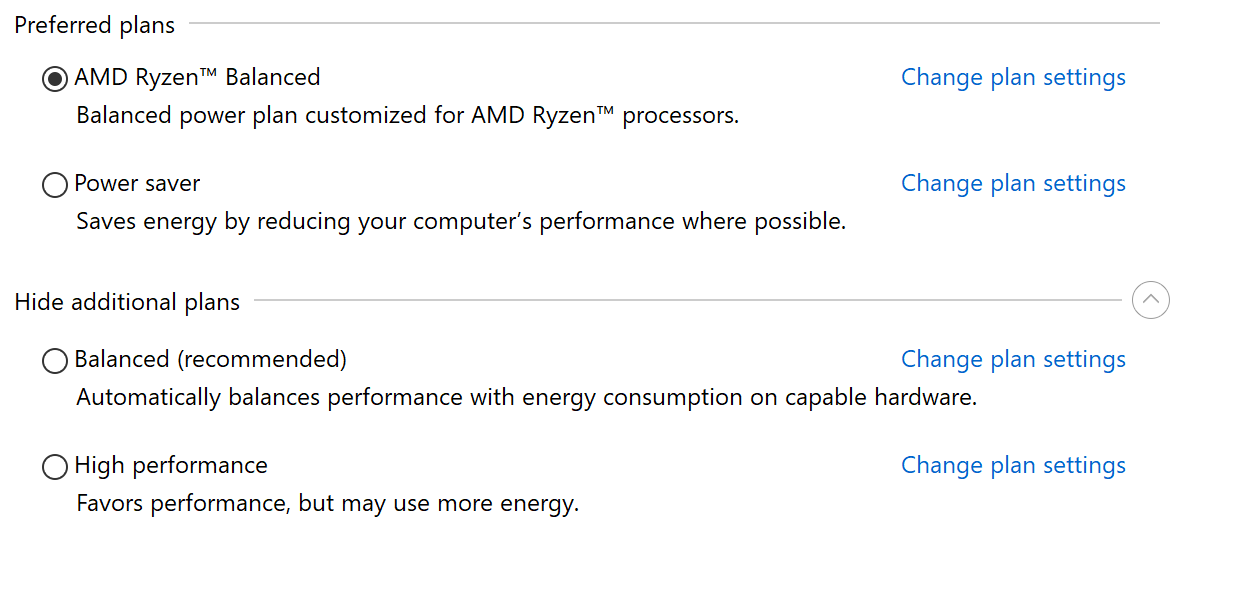Open Change plan settings for Balanced (recommended)
1260x606 pixels.
click(x=1013, y=360)
